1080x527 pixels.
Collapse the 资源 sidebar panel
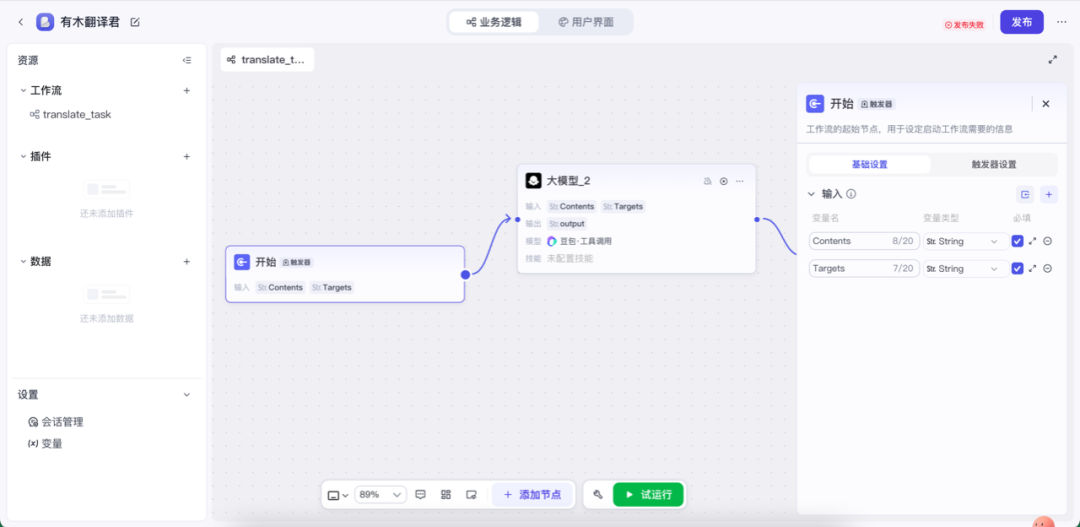187,61
